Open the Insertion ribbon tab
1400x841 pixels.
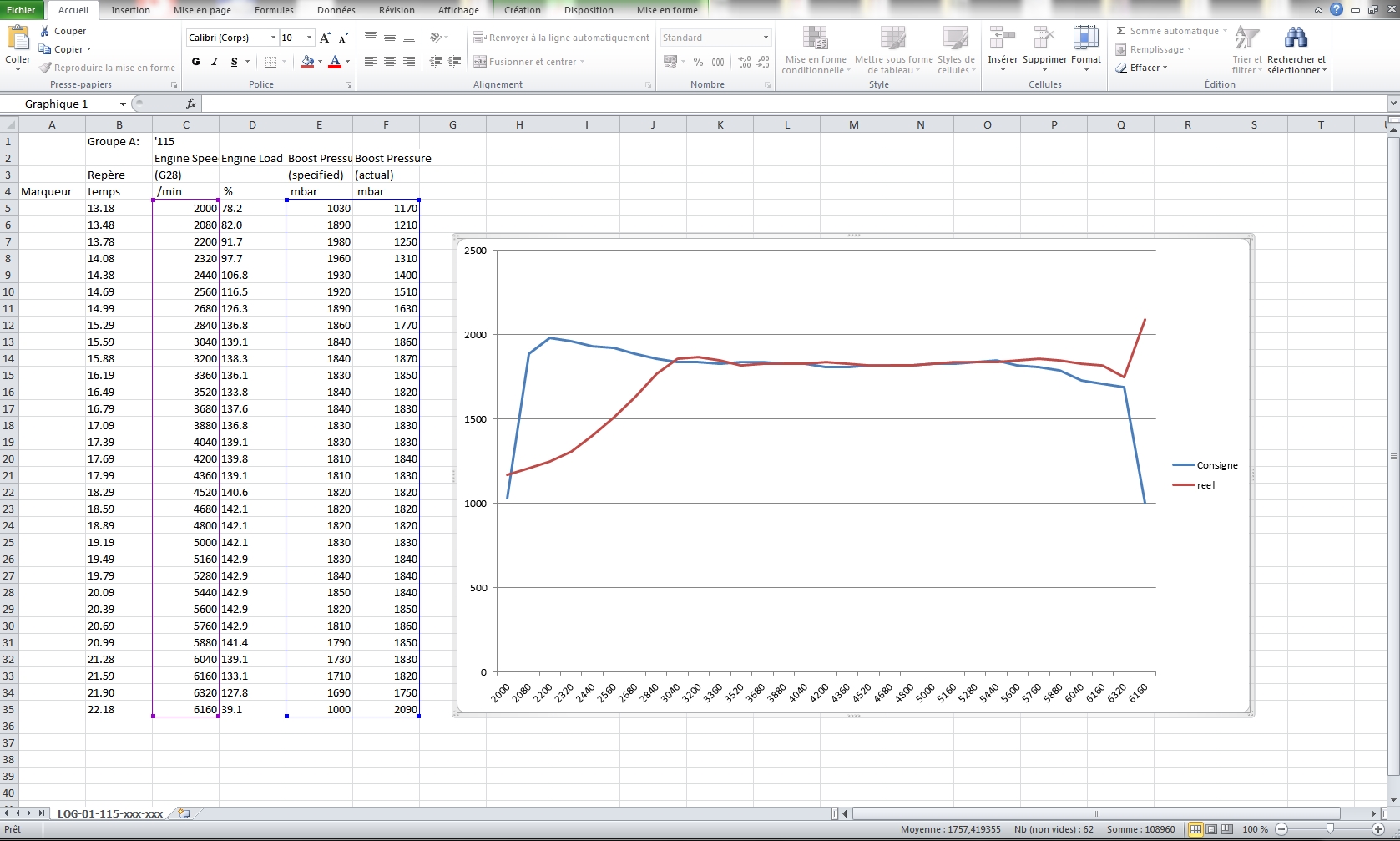pos(131,10)
